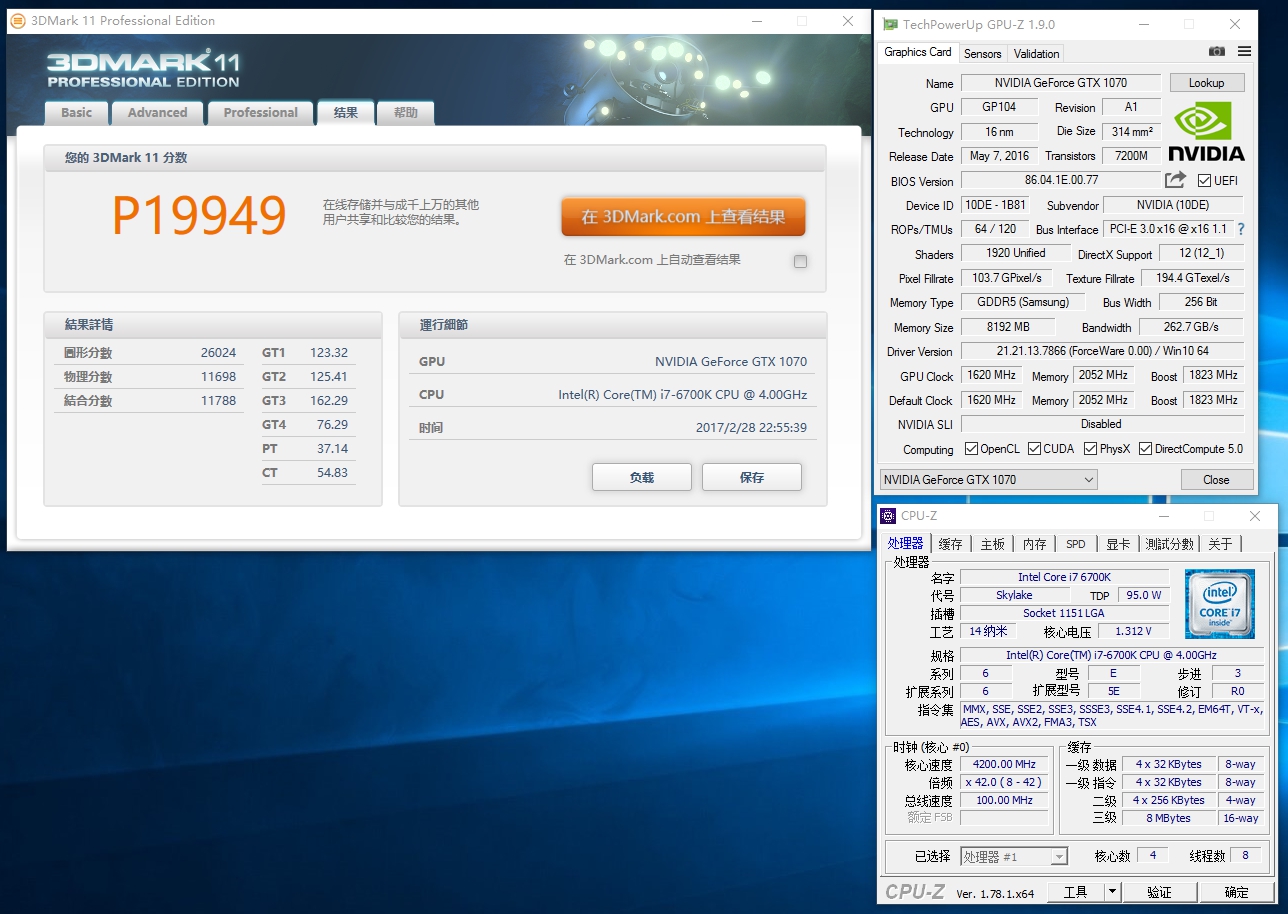Viewport: 1288px width, 914px height.
Task: Switch to the Sensors tab in GPU-Z
Action: 982,54
